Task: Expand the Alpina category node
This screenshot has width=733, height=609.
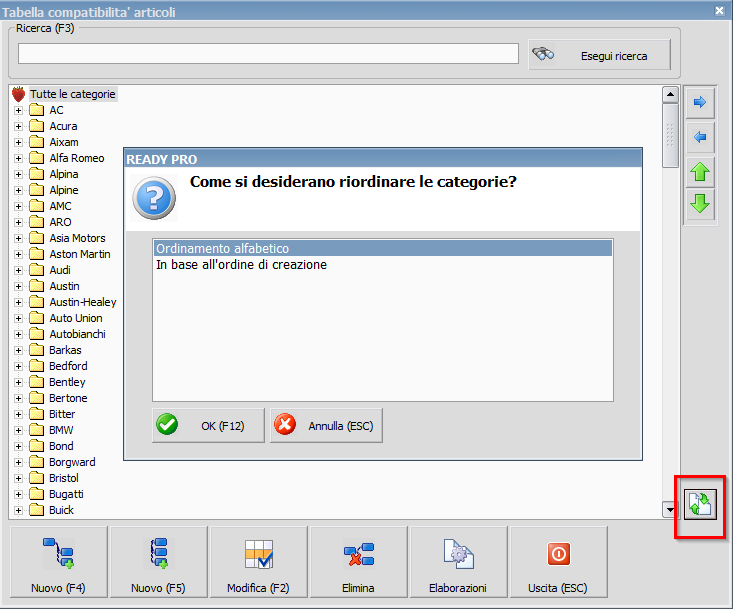Action: 18,174
